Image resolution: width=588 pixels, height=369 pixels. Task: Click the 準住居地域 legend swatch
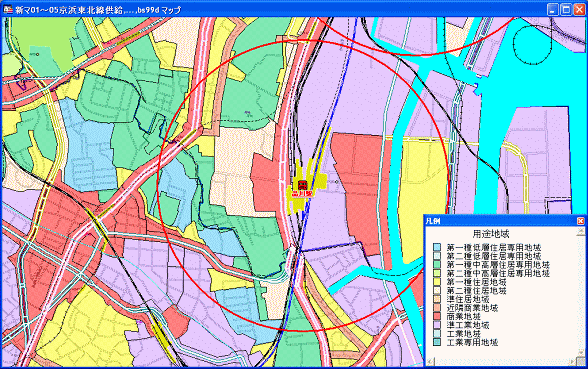[437, 299]
